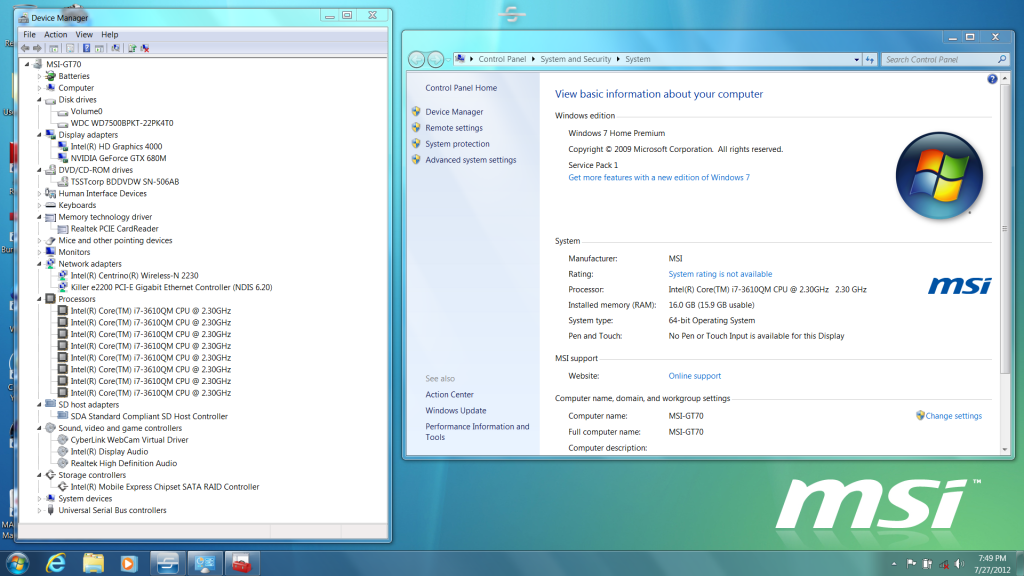
Task: Select WDC WD7500BPKT-22PK4T0 disk drive
Action: click(x=121, y=123)
